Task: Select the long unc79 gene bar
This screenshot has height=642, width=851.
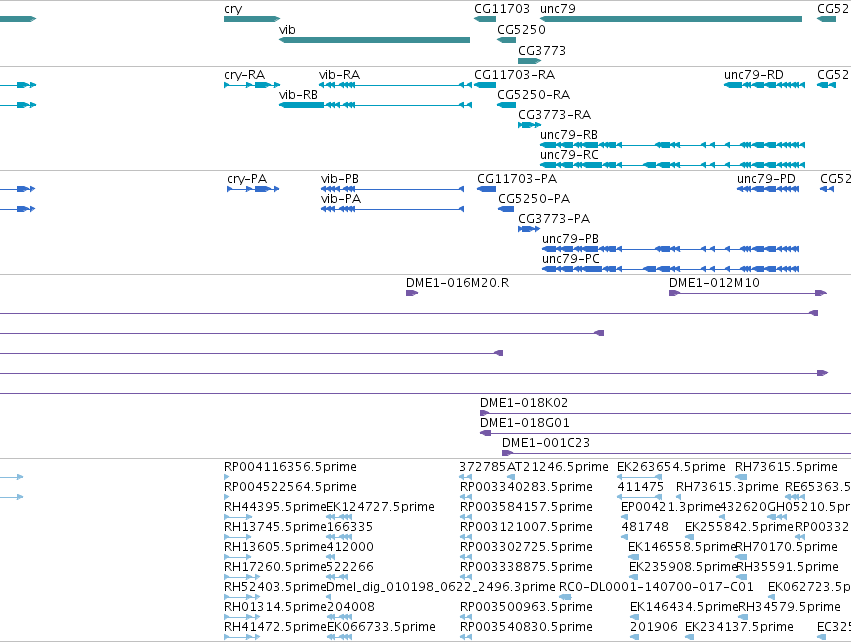Action: pos(671,19)
